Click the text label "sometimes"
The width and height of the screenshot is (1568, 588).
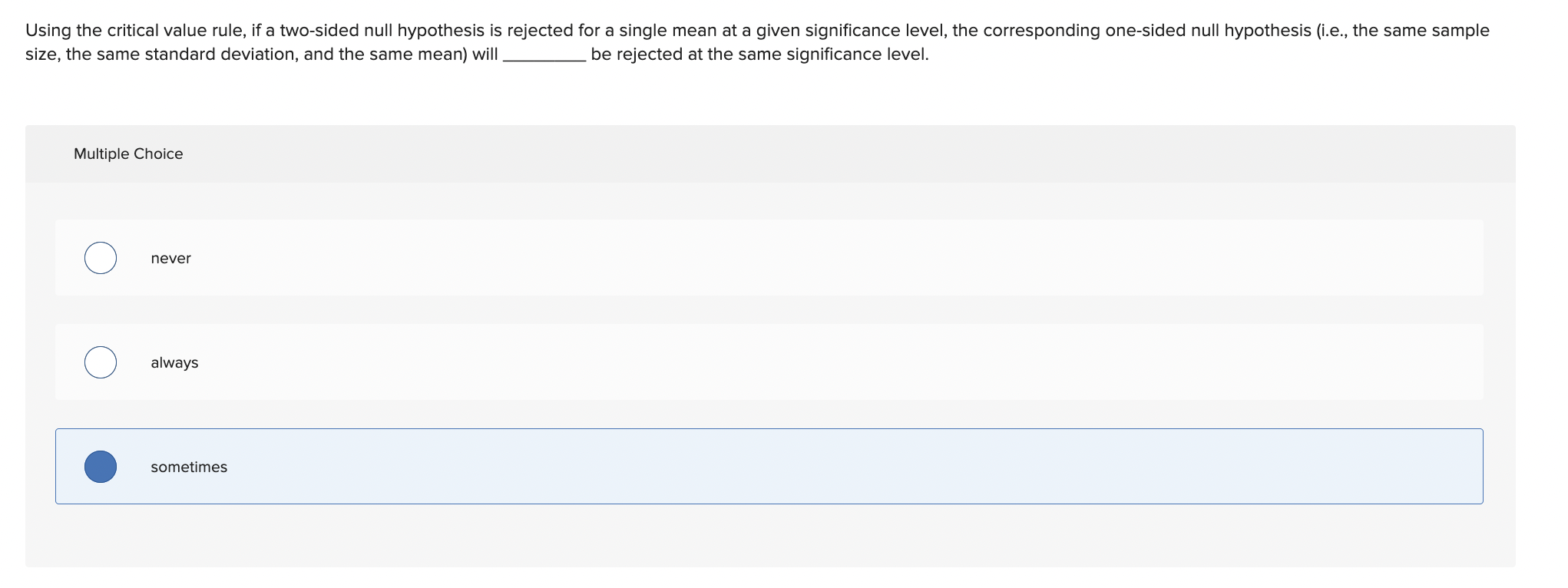pyautogui.click(x=189, y=465)
